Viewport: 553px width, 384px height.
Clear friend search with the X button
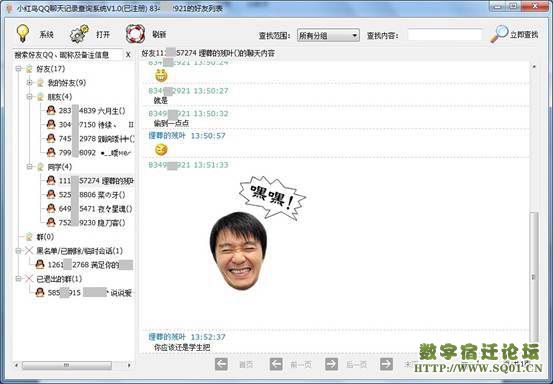pos(128,55)
